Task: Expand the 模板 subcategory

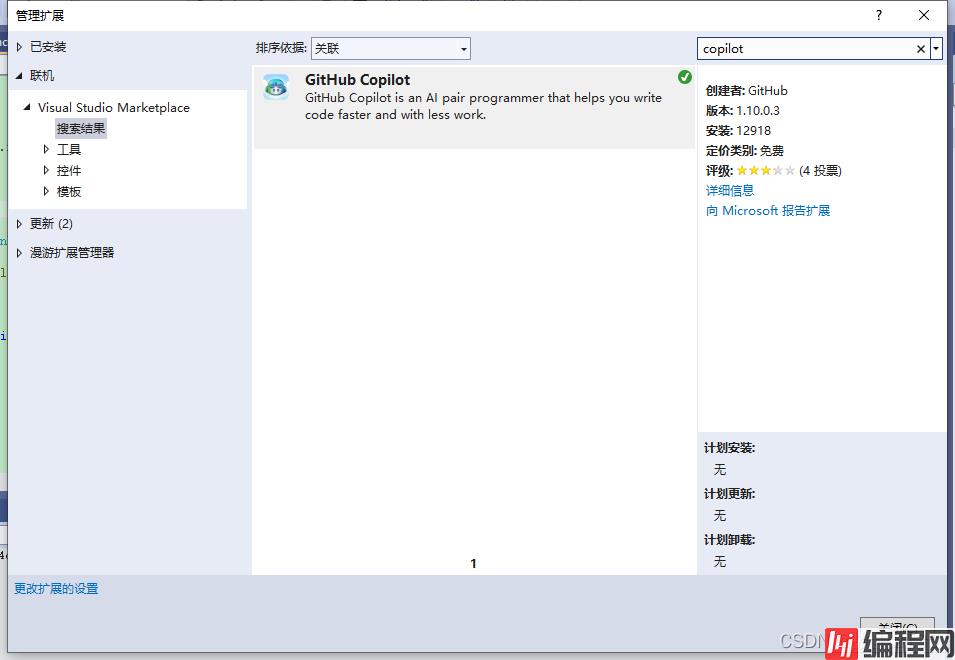Action: click(46, 191)
